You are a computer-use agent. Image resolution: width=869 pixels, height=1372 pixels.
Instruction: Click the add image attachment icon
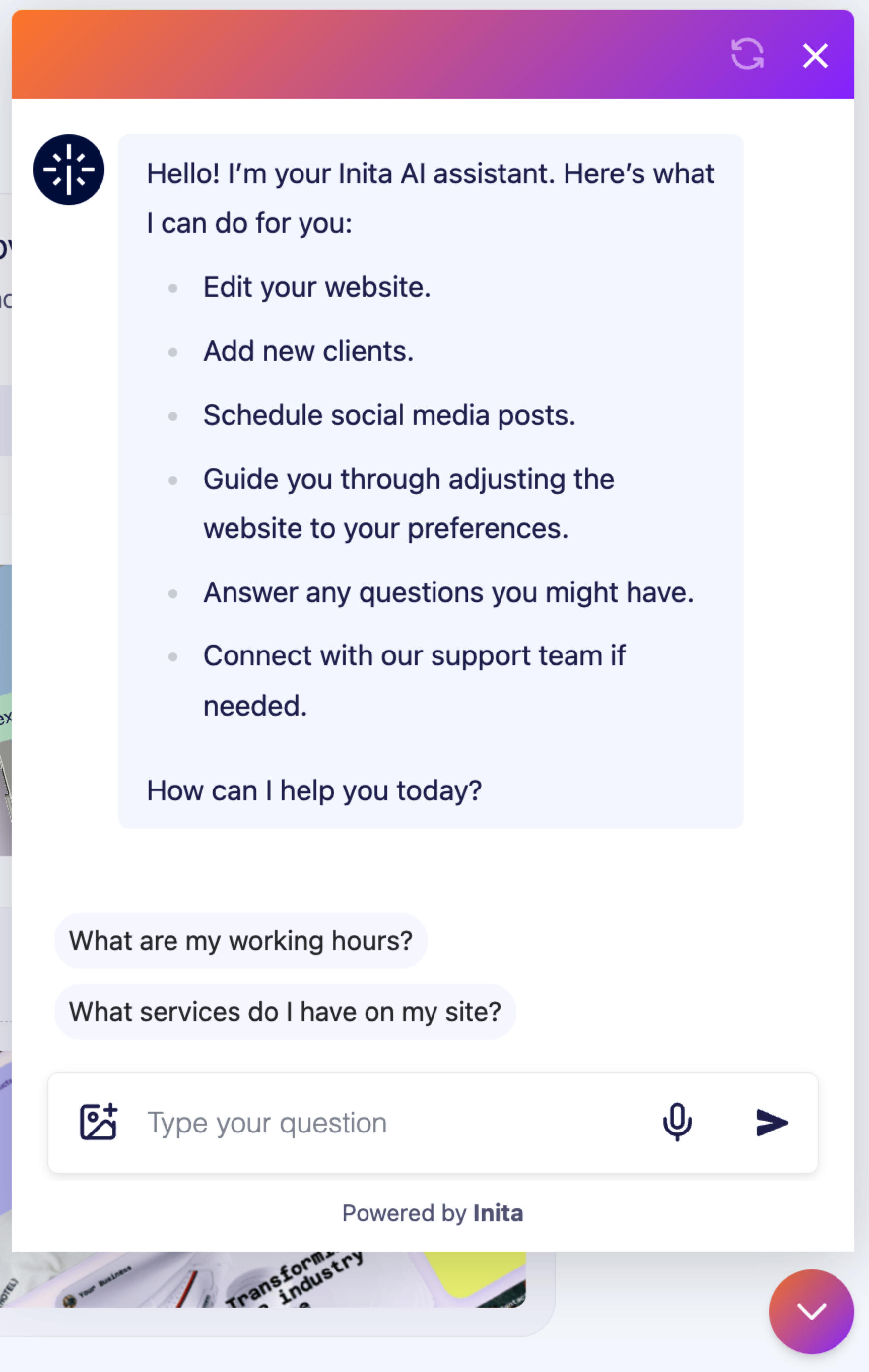99,1122
